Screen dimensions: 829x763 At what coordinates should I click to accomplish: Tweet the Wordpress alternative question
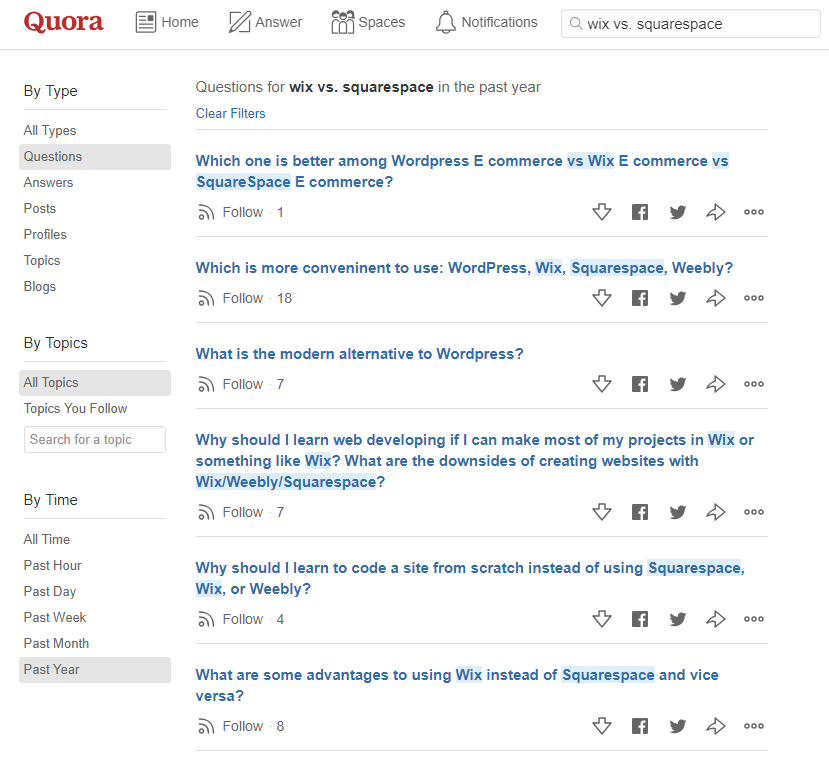[678, 384]
